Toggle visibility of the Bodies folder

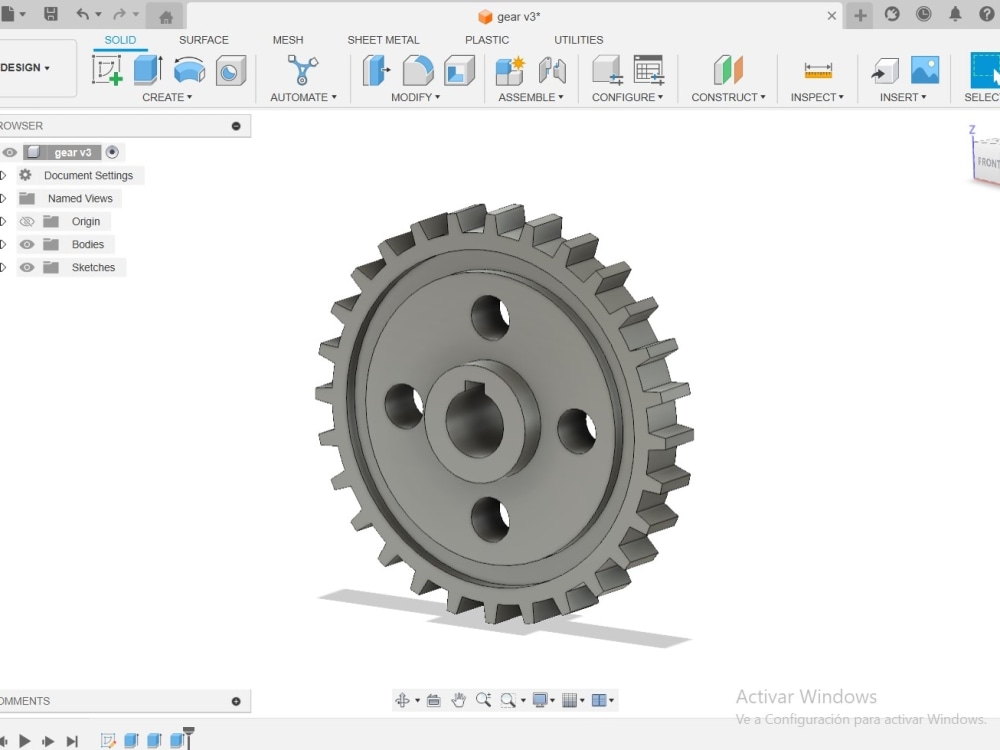click(x=27, y=244)
